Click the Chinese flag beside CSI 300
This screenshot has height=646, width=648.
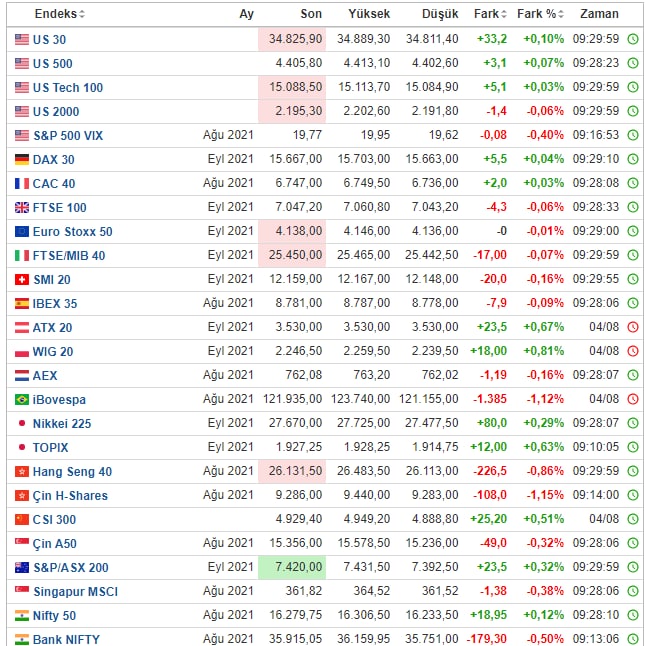pyautogui.click(x=22, y=519)
